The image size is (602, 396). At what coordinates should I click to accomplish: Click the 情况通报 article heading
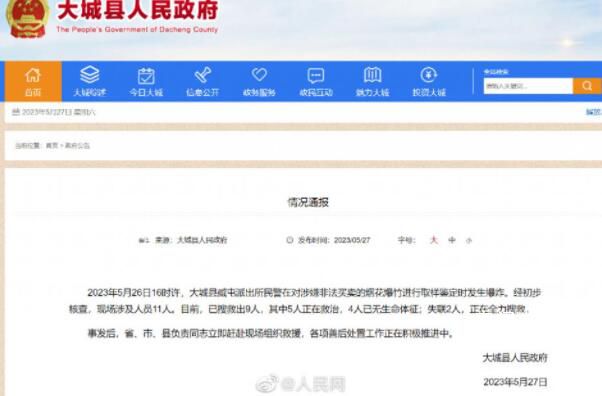(308, 202)
